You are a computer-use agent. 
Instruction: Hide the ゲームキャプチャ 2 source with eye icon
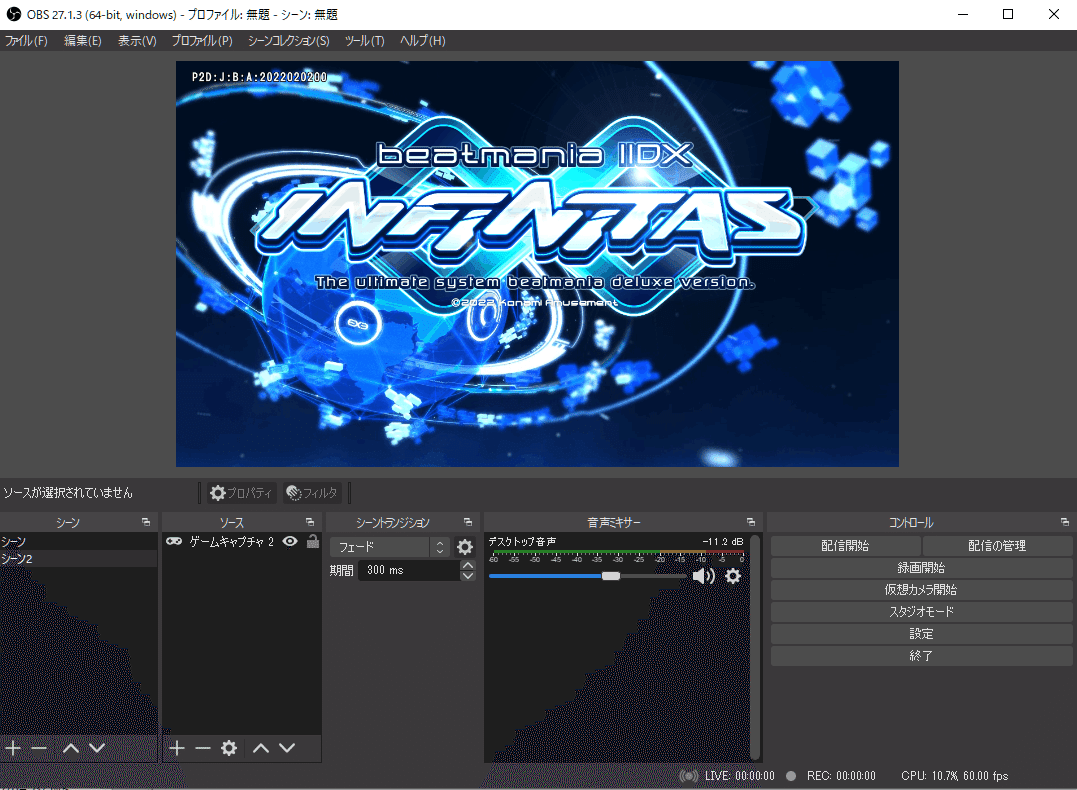point(291,541)
